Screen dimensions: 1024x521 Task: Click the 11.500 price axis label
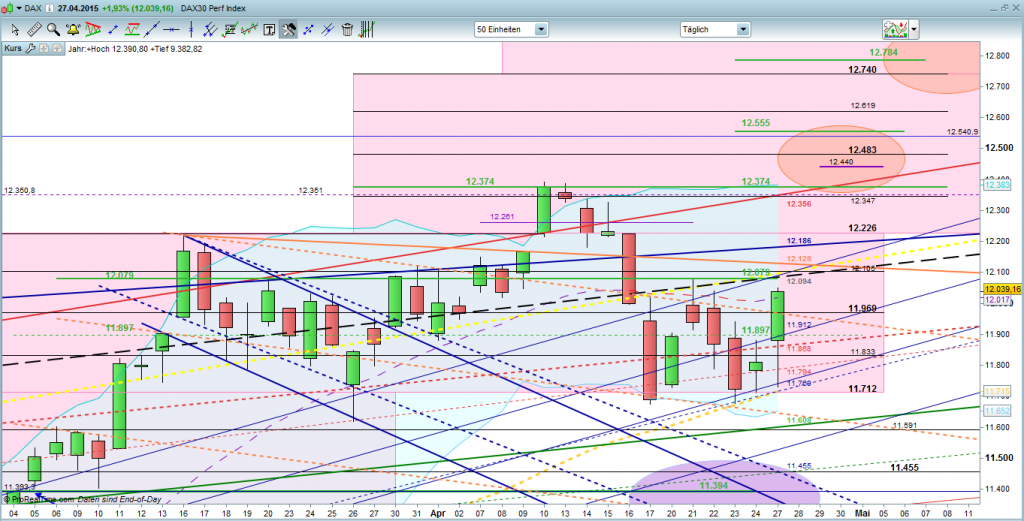[1001, 457]
